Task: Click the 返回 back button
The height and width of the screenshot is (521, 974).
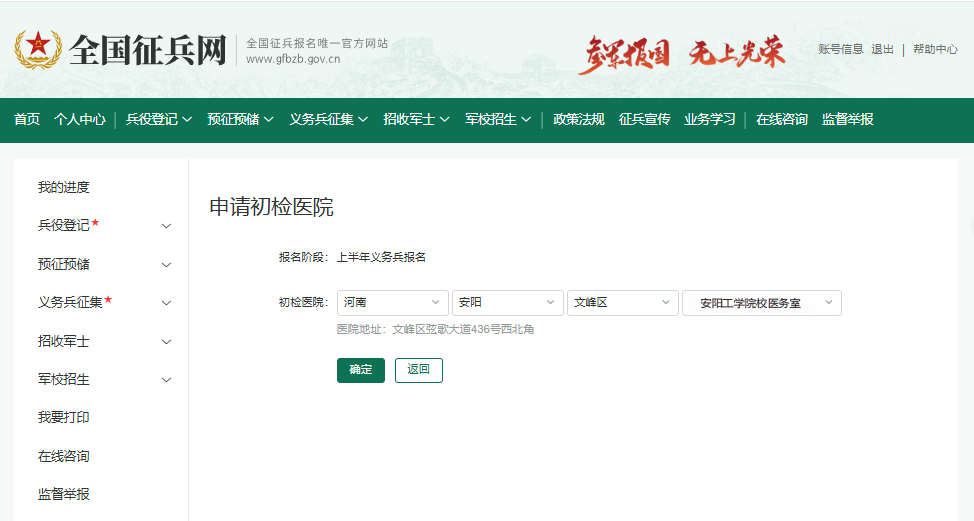Action: (x=418, y=370)
